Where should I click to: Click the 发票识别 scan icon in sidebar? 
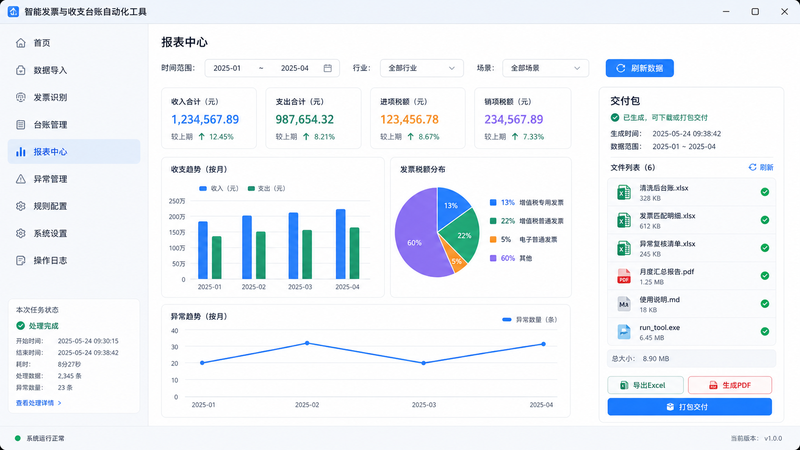tap(20, 97)
